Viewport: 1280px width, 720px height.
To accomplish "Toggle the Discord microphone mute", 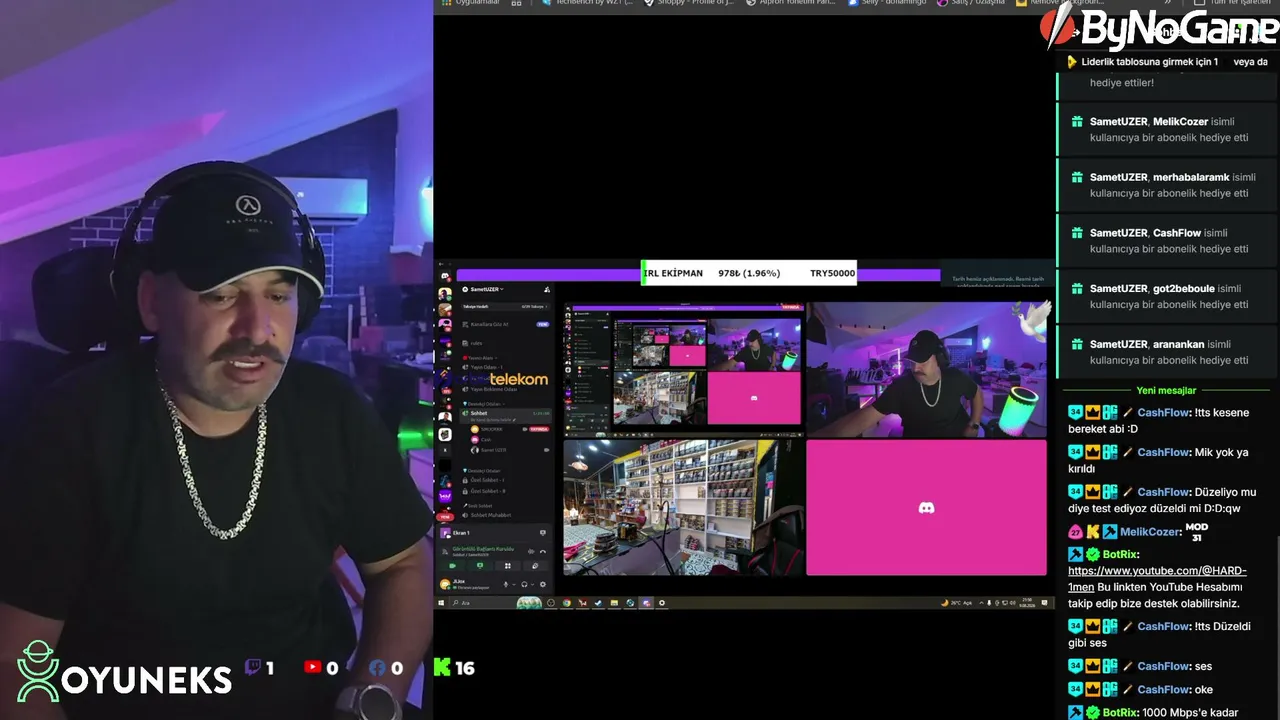I will 505,584.
